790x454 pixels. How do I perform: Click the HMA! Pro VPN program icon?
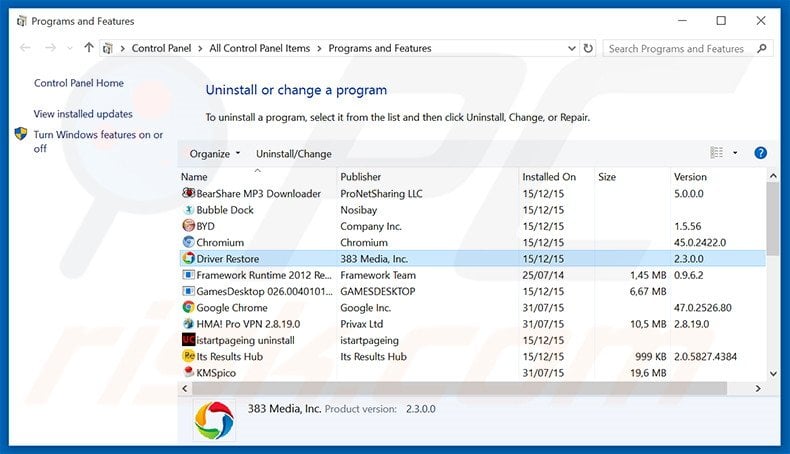pyautogui.click(x=188, y=323)
